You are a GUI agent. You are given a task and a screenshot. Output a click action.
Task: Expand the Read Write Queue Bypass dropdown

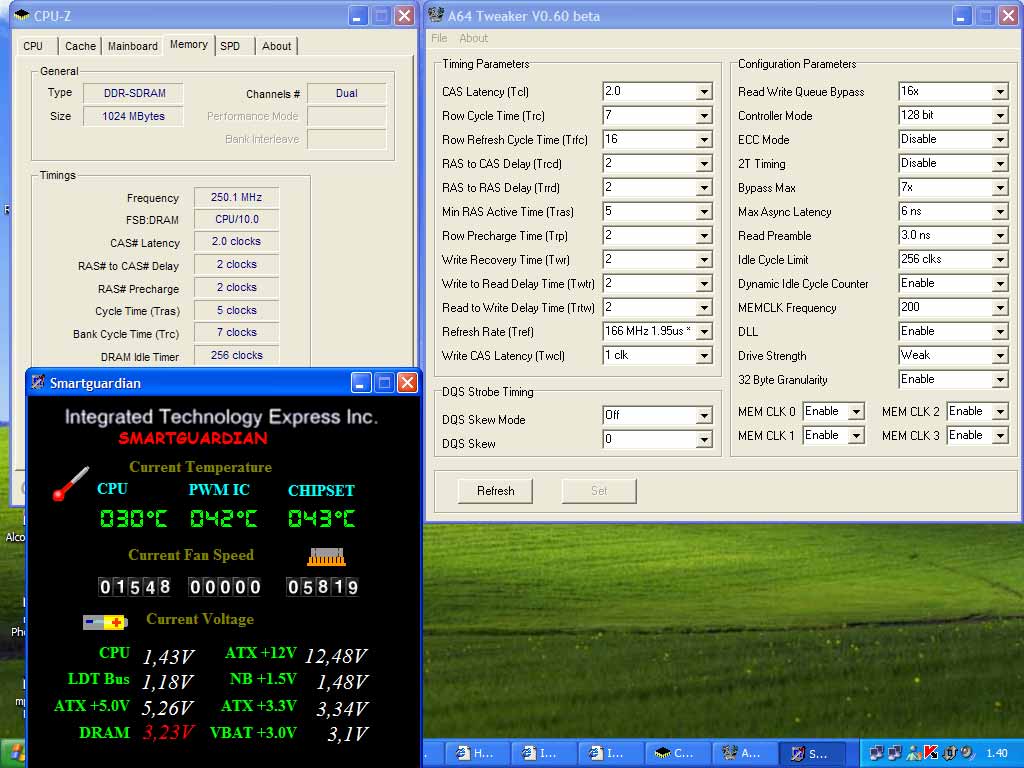[1000, 92]
